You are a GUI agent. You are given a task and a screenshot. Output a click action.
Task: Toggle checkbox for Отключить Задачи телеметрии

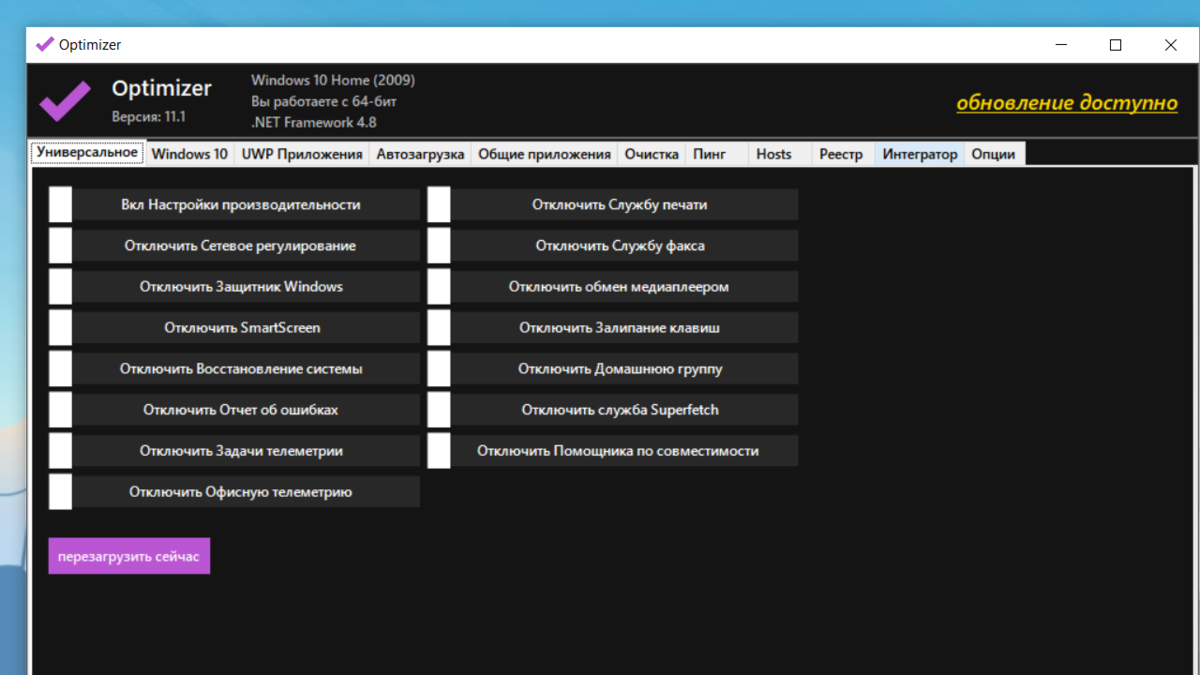tap(61, 451)
